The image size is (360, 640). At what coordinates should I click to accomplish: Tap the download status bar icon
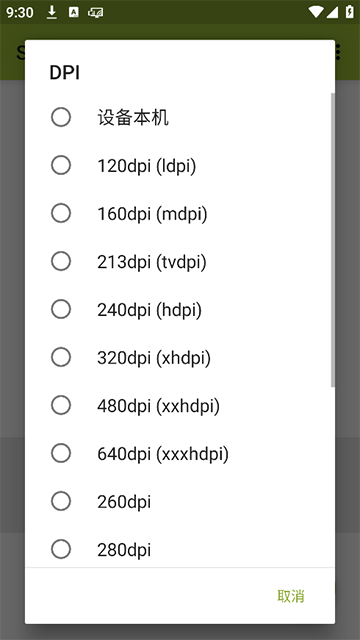click(51, 12)
